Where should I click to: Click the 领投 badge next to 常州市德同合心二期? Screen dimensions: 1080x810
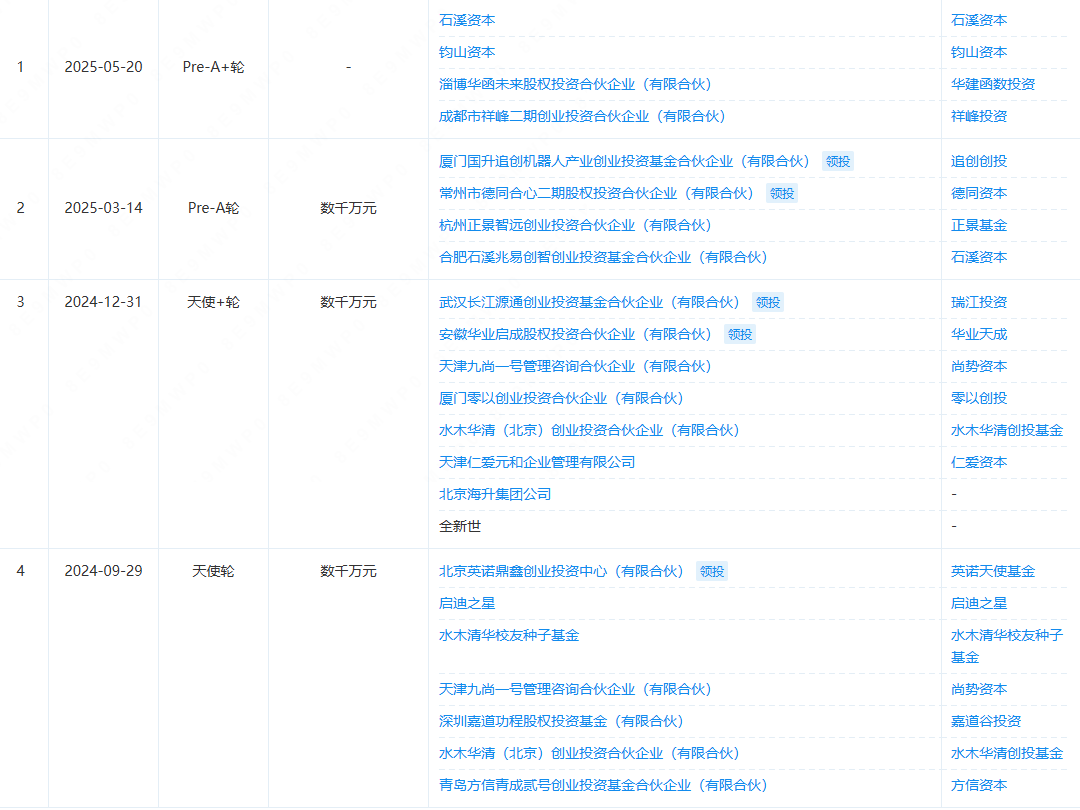[x=781, y=193]
